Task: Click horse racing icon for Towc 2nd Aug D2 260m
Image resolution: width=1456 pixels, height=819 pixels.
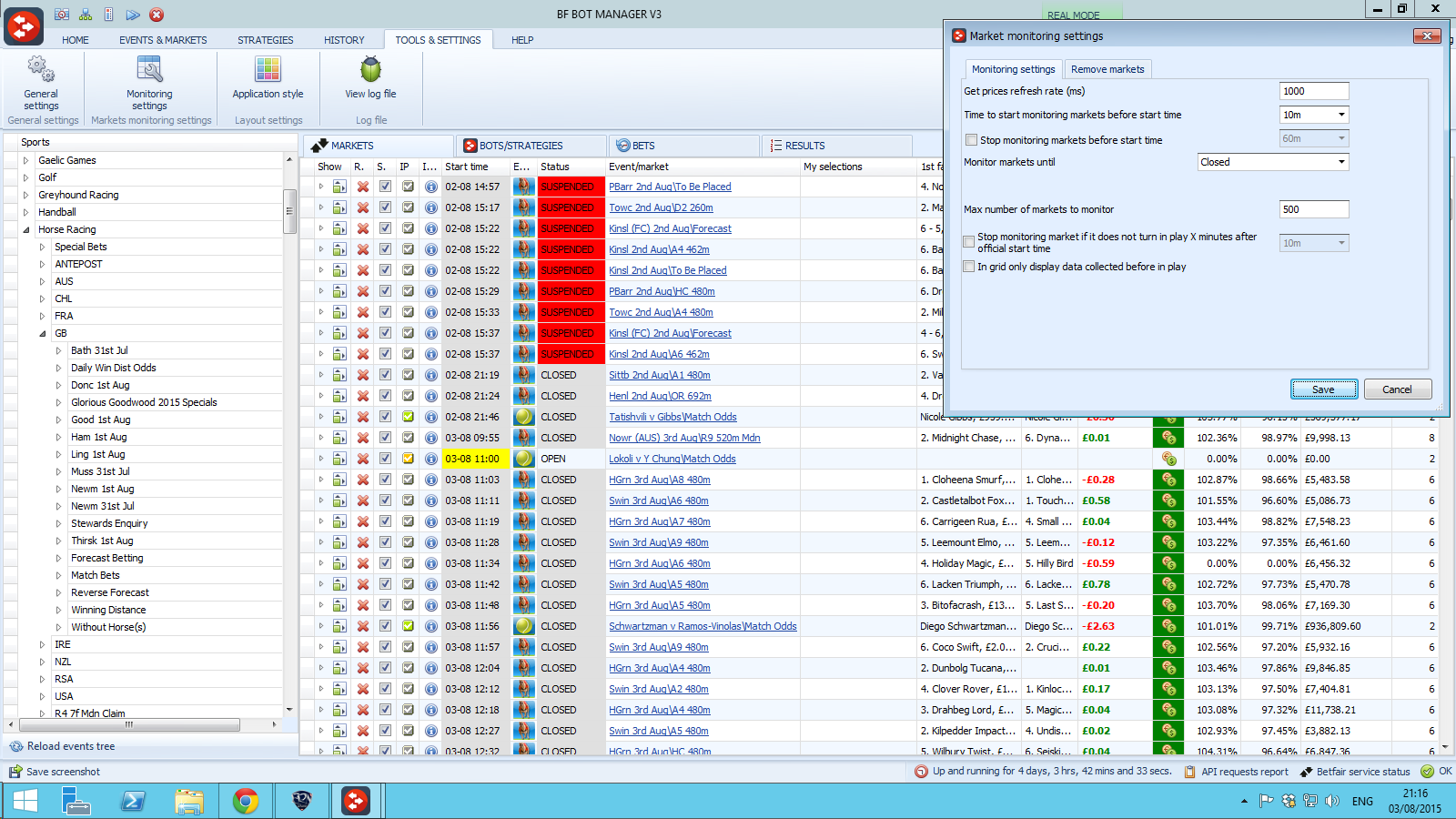Action: click(523, 207)
